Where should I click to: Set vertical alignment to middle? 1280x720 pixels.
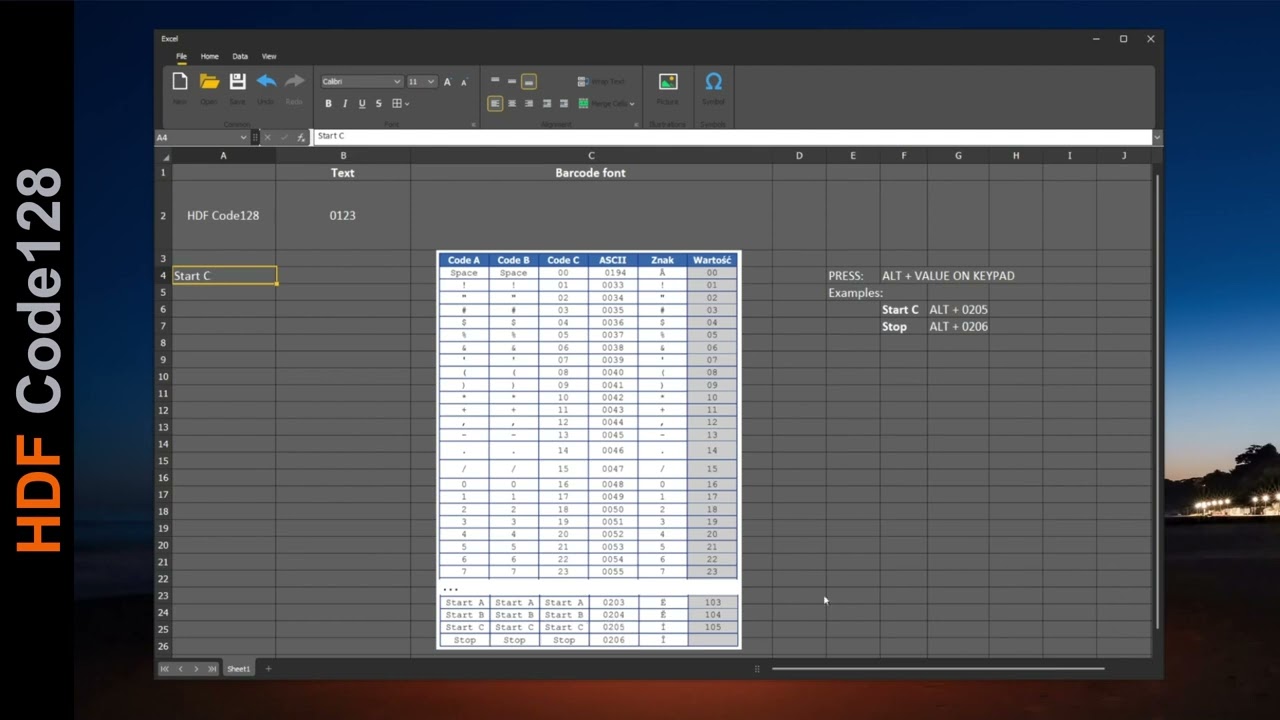tap(512, 81)
